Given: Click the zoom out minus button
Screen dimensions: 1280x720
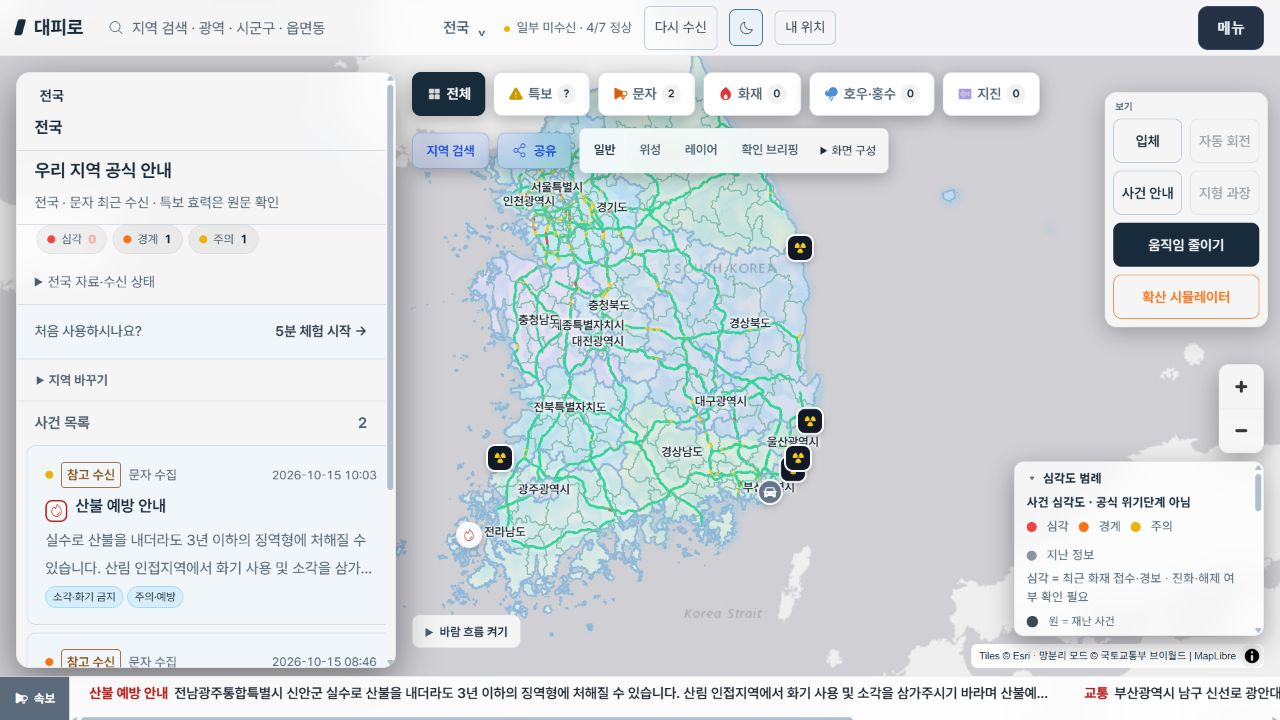Looking at the screenshot, I should click(1241, 431).
